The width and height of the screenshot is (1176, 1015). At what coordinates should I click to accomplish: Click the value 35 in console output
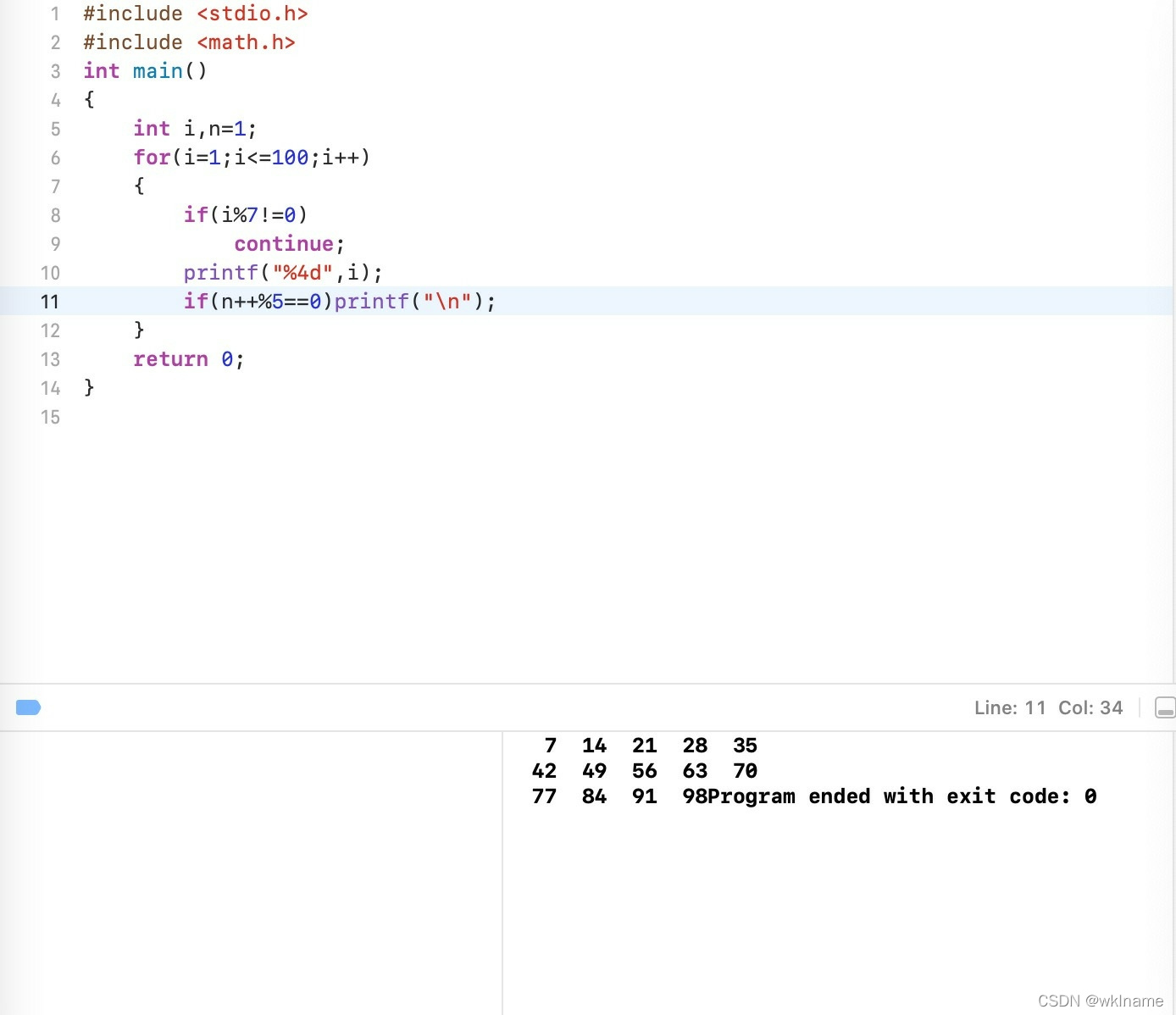click(745, 746)
